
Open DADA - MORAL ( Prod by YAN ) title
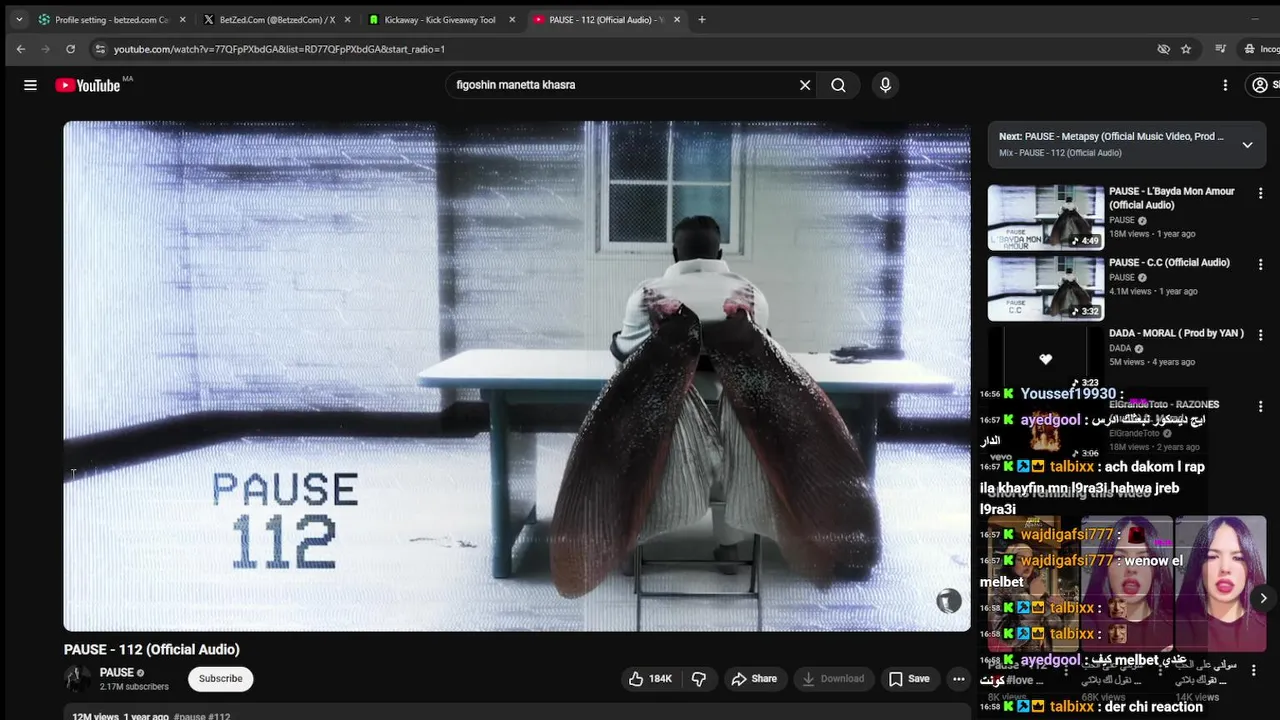[1176, 334]
